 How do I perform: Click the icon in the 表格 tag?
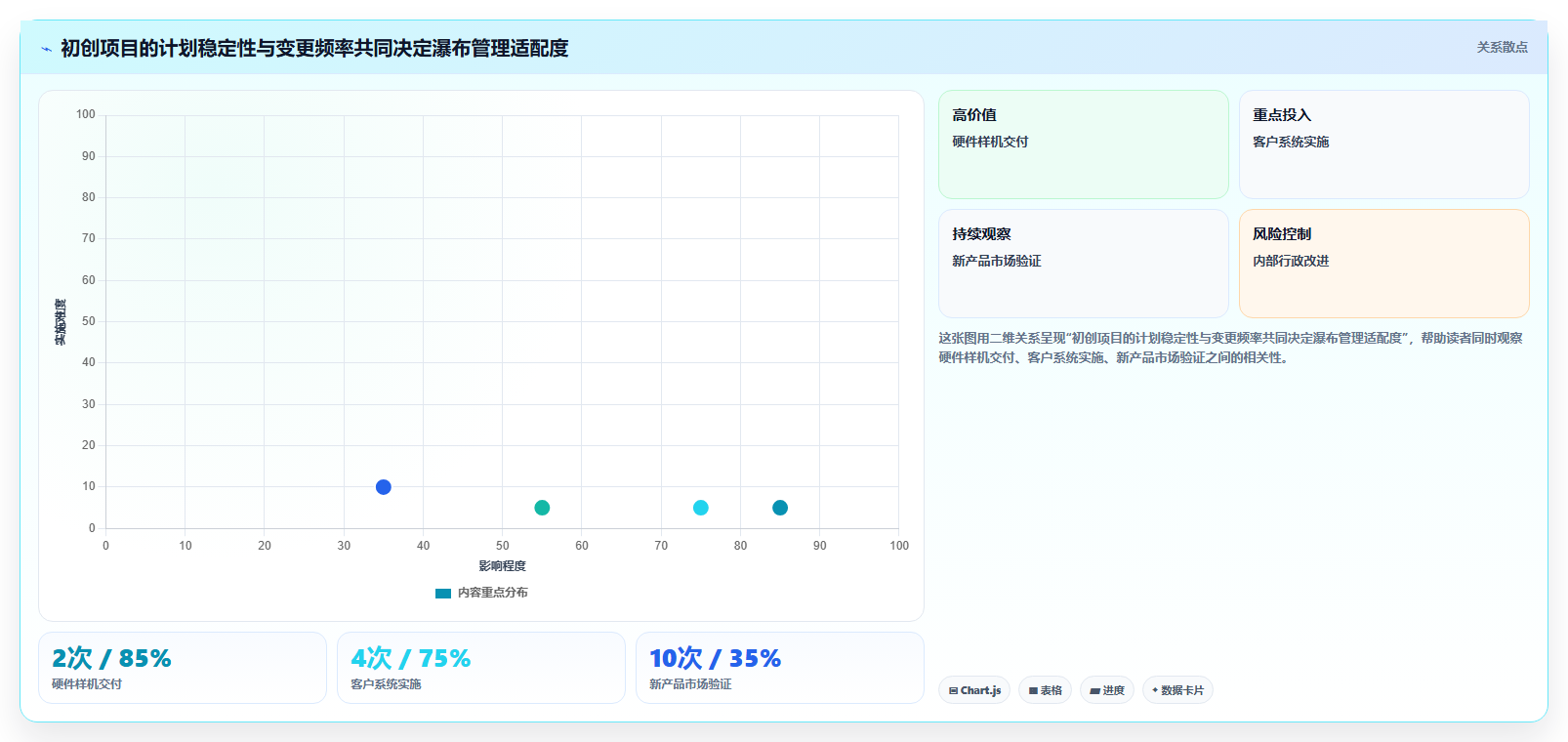[1033, 690]
